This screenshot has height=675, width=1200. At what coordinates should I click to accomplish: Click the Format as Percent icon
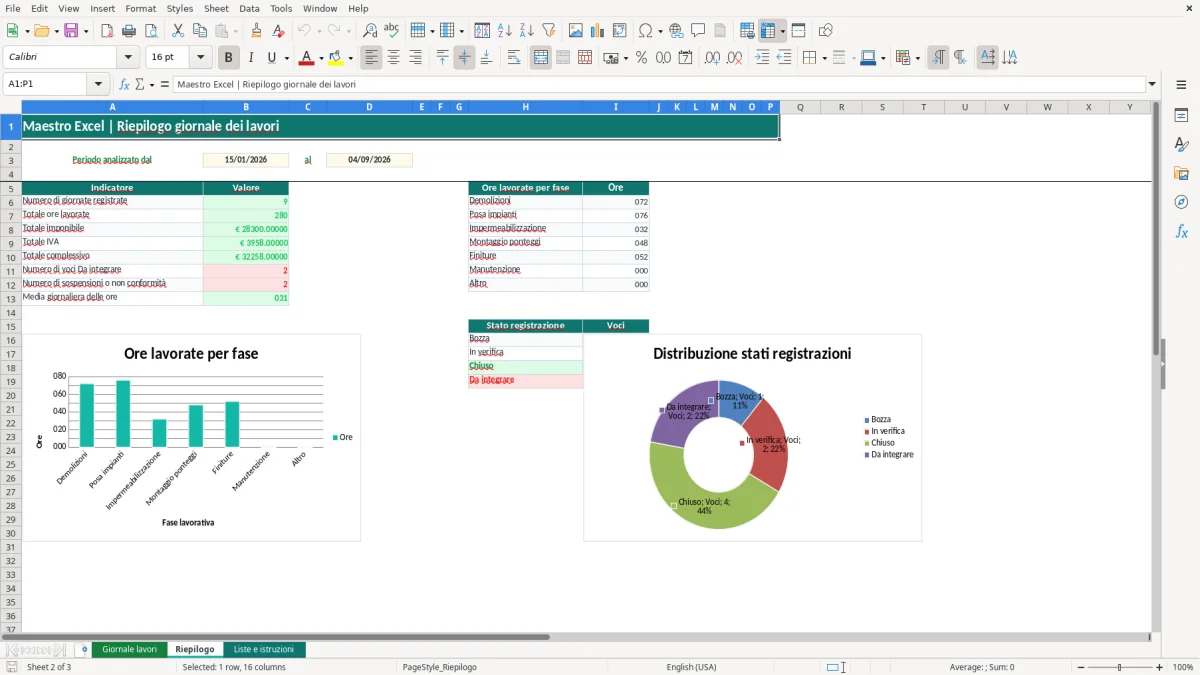(x=641, y=58)
